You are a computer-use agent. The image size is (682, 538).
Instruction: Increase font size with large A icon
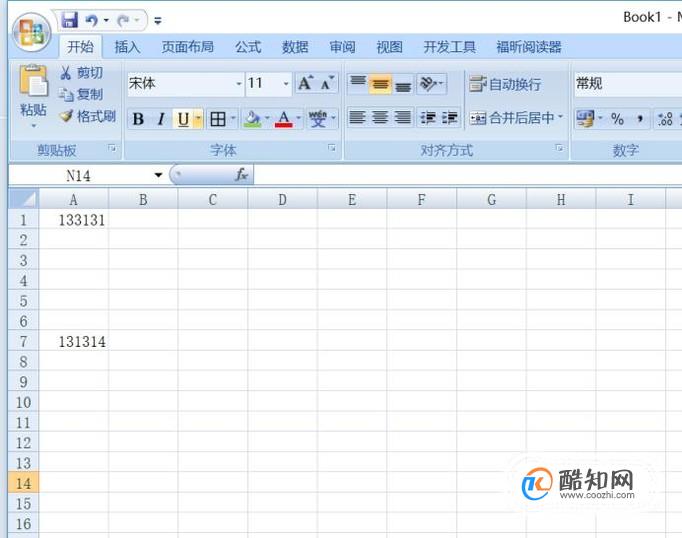click(306, 83)
